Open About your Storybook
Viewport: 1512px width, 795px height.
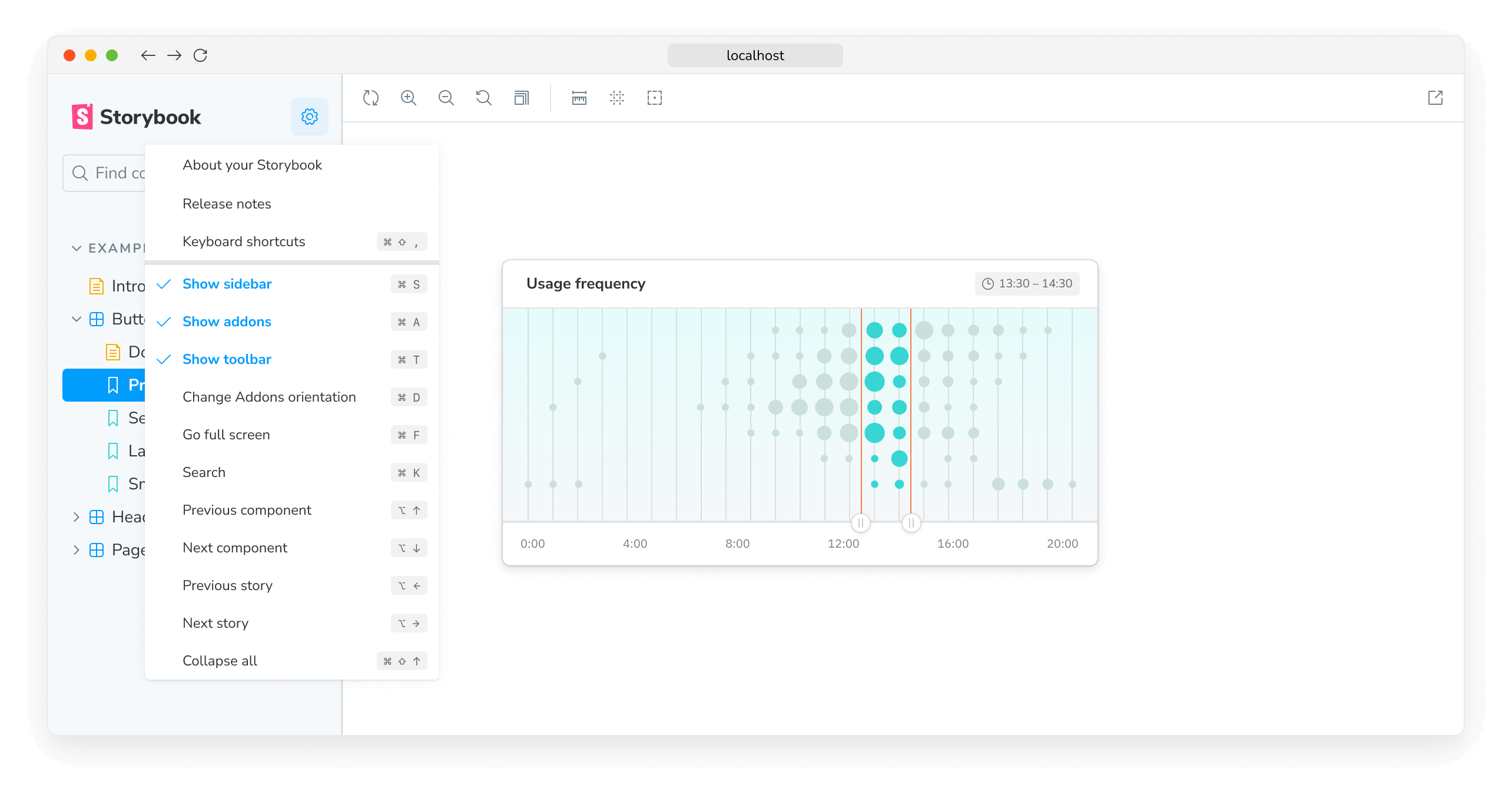(x=252, y=165)
